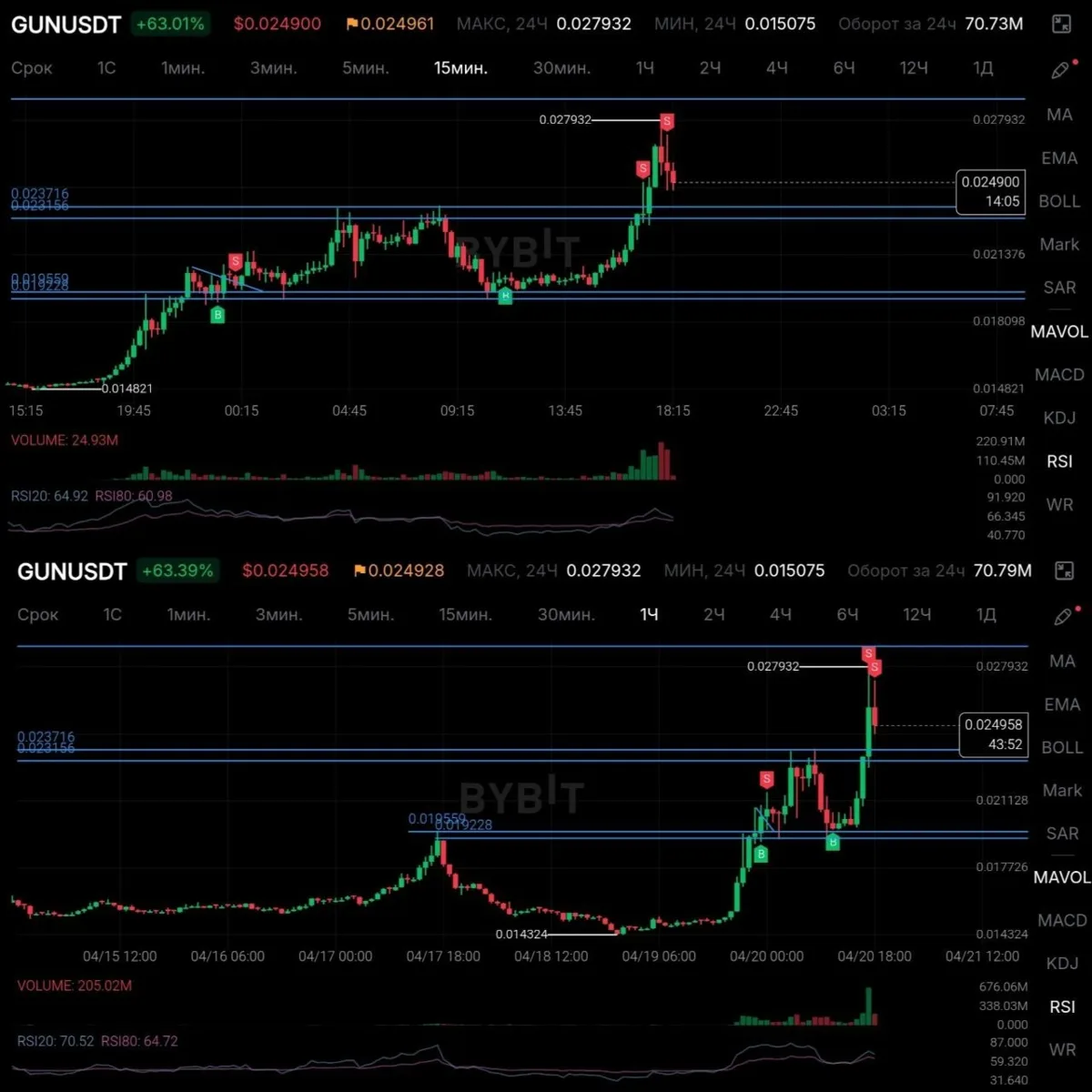Click RSI20: 64.92 indicator label

click(49, 496)
